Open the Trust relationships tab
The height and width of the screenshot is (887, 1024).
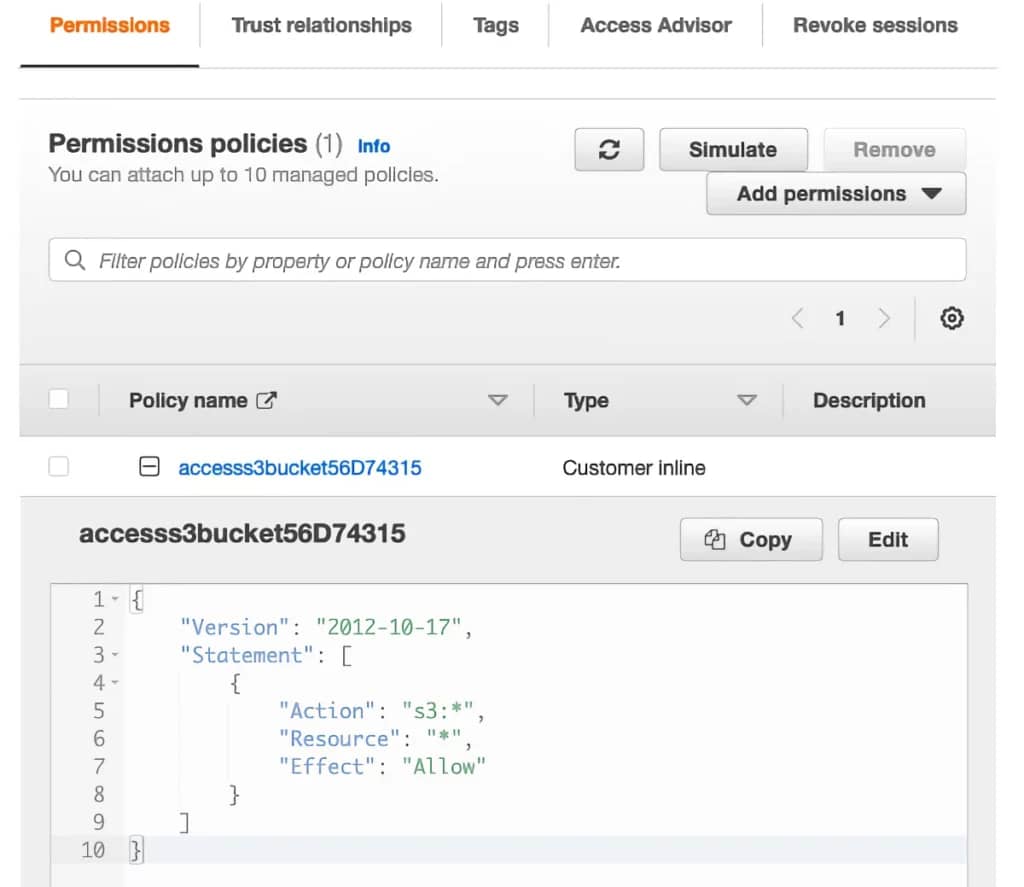click(321, 25)
